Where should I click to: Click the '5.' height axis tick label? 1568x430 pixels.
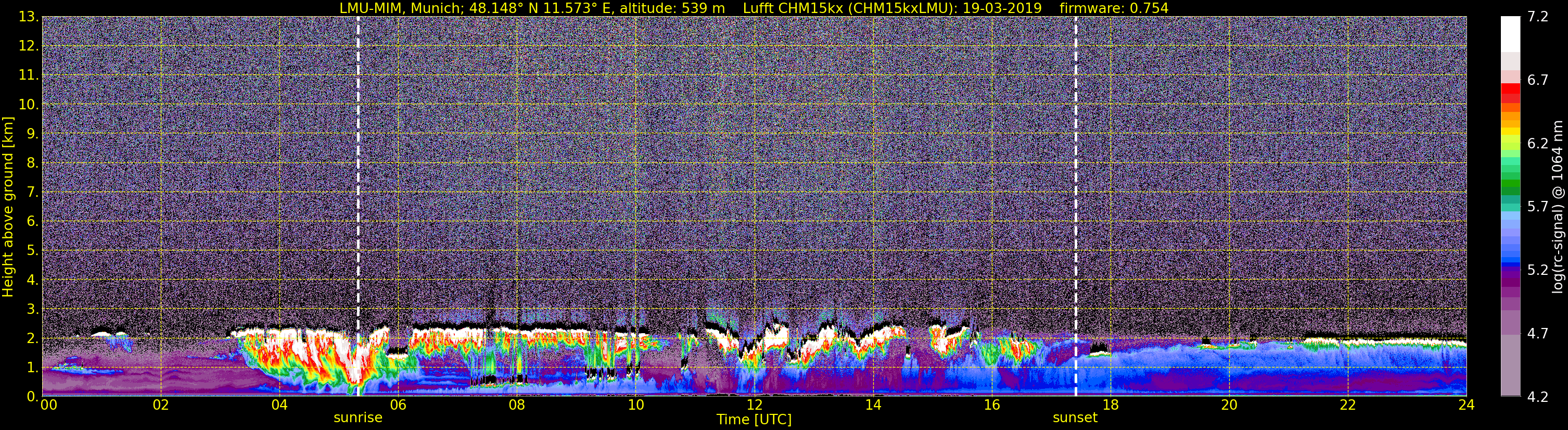click(32, 250)
